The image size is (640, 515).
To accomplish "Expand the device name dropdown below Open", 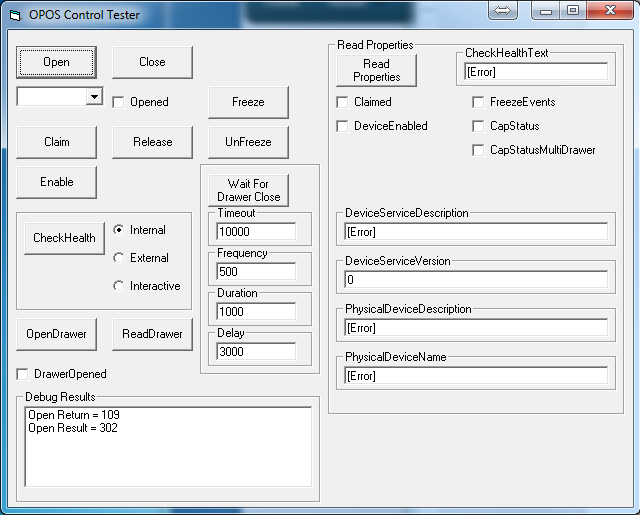I will tap(93, 96).
